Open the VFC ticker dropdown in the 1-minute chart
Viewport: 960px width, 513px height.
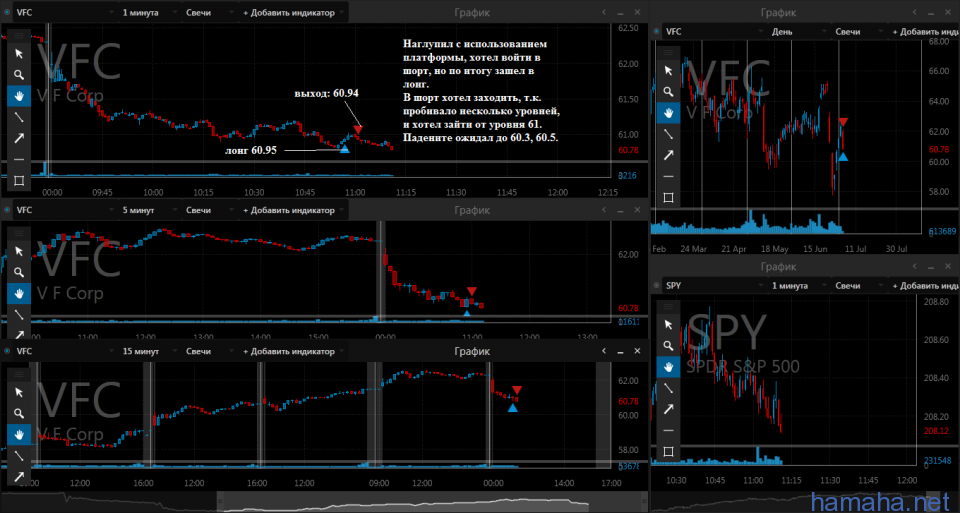[x=64, y=12]
